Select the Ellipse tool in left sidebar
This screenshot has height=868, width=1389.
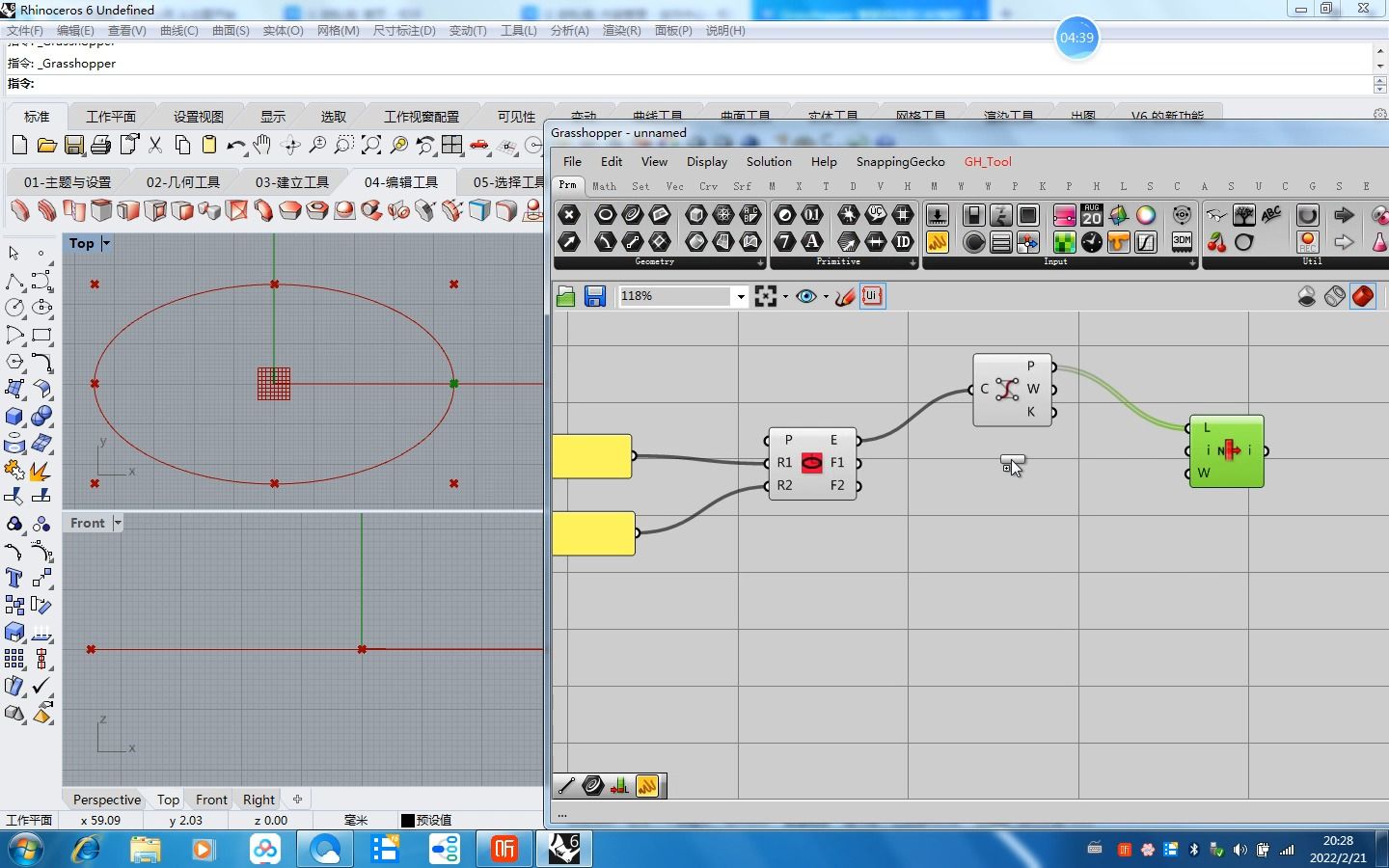41,308
